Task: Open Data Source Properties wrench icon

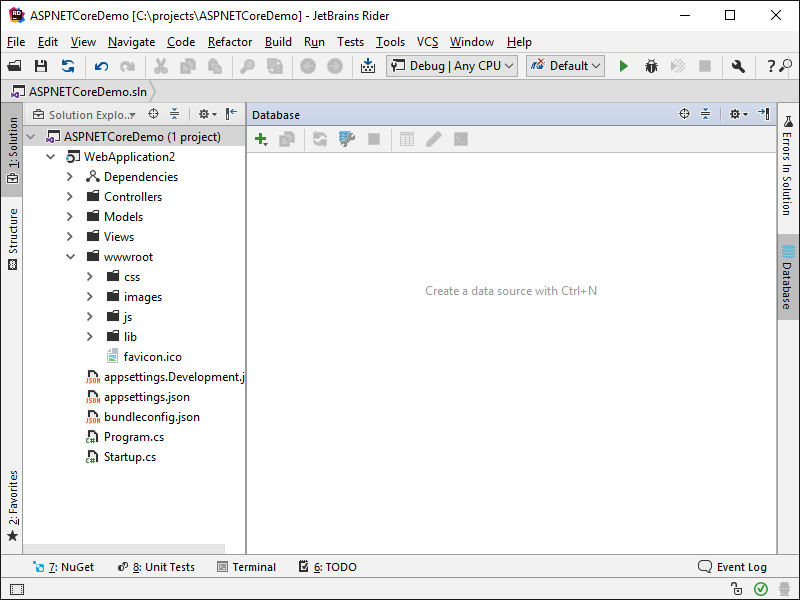Action: pos(347,139)
